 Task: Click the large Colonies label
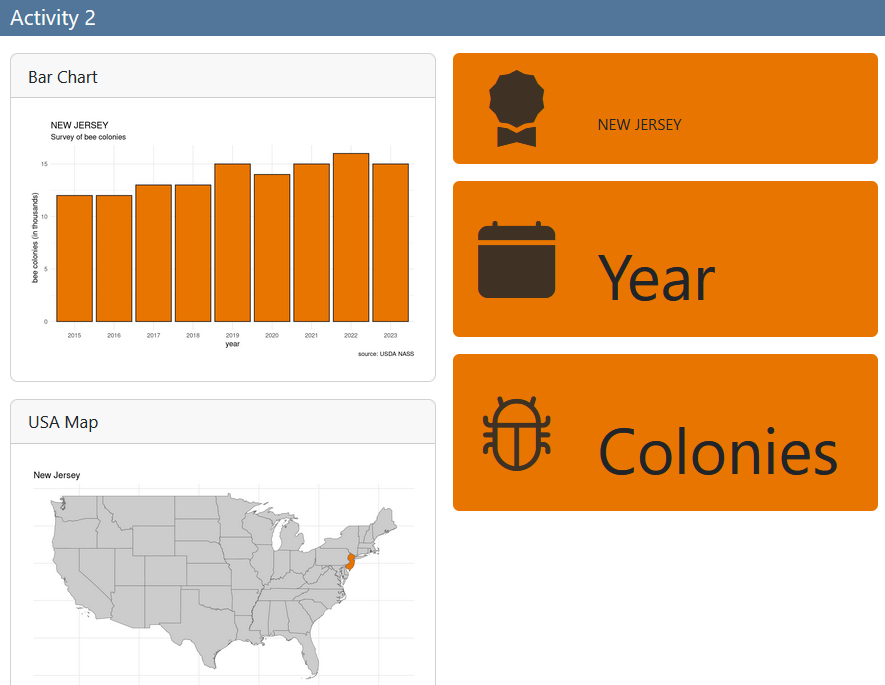[717, 452]
